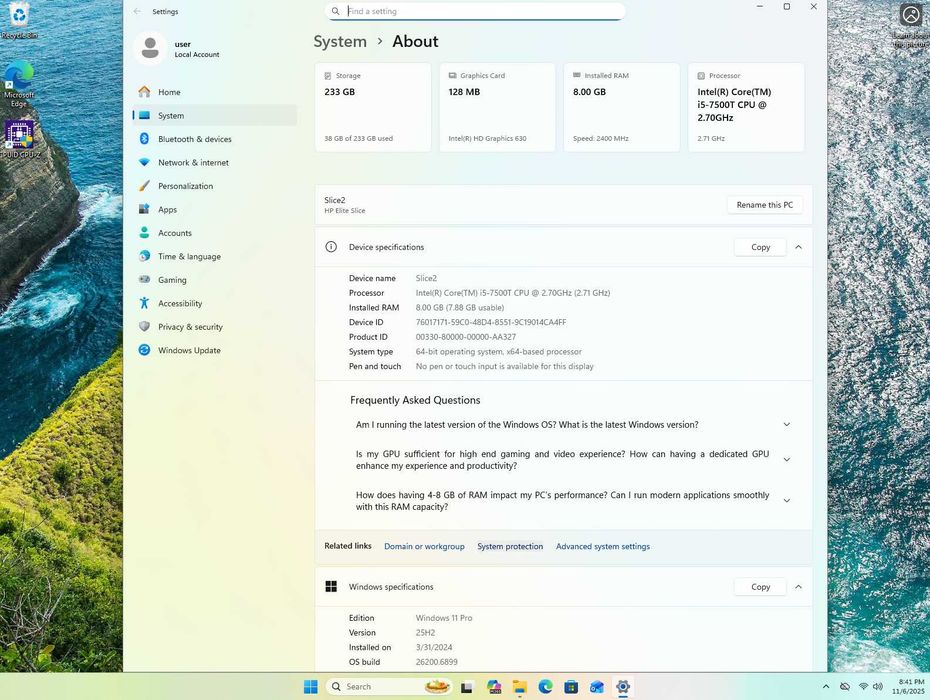The image size is (930, 700).
Task: Open Microsoft Store from the taskbar
Action: click(571, 687)
